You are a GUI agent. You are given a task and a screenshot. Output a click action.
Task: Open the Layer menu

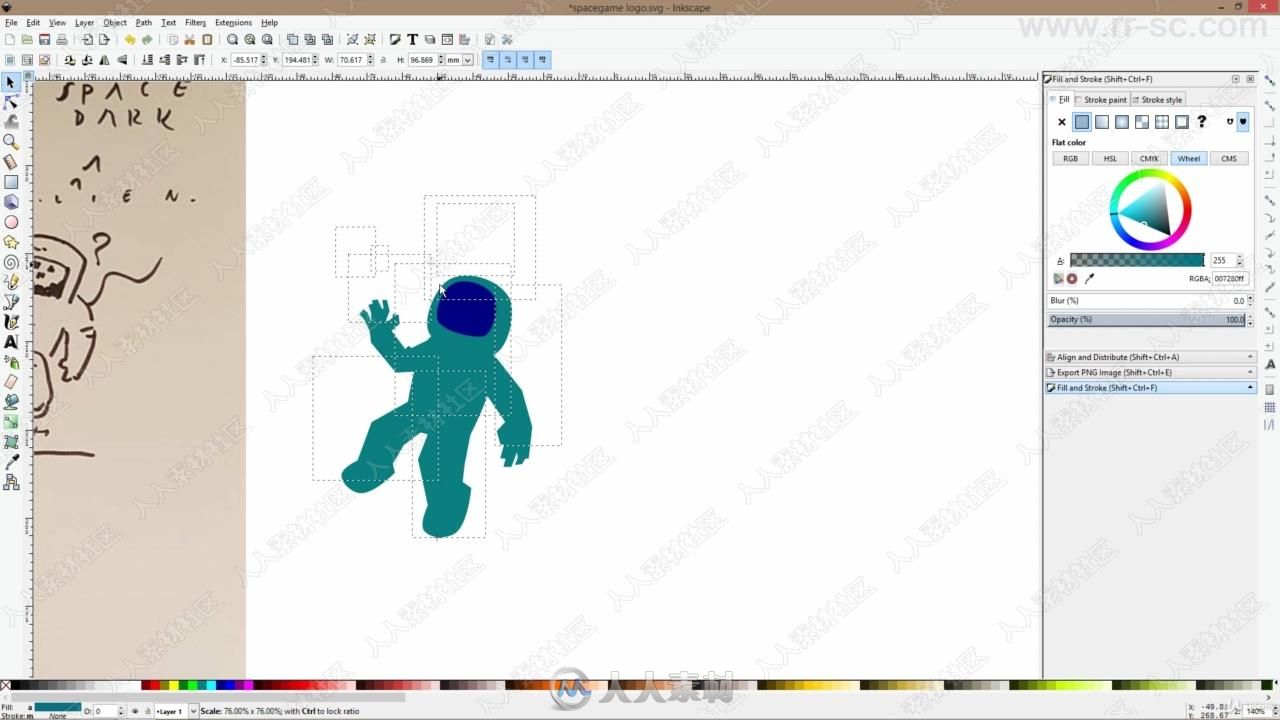[x=85, y=22]
